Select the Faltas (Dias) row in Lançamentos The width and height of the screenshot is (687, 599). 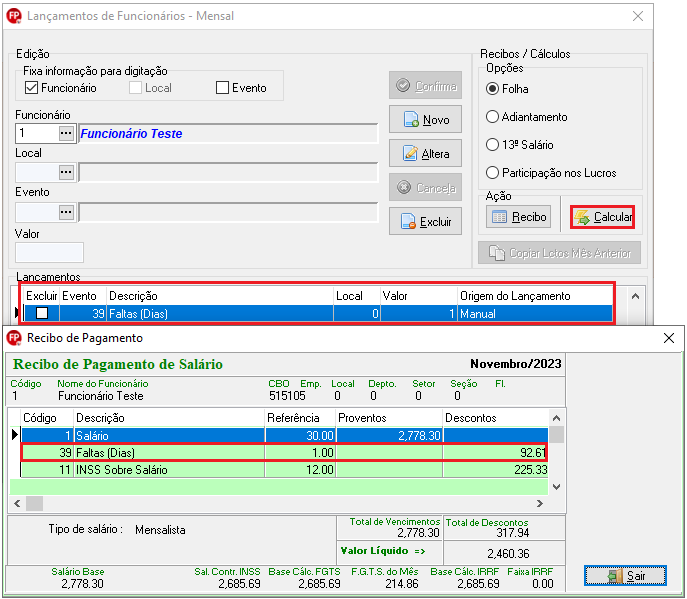[318, 313]
